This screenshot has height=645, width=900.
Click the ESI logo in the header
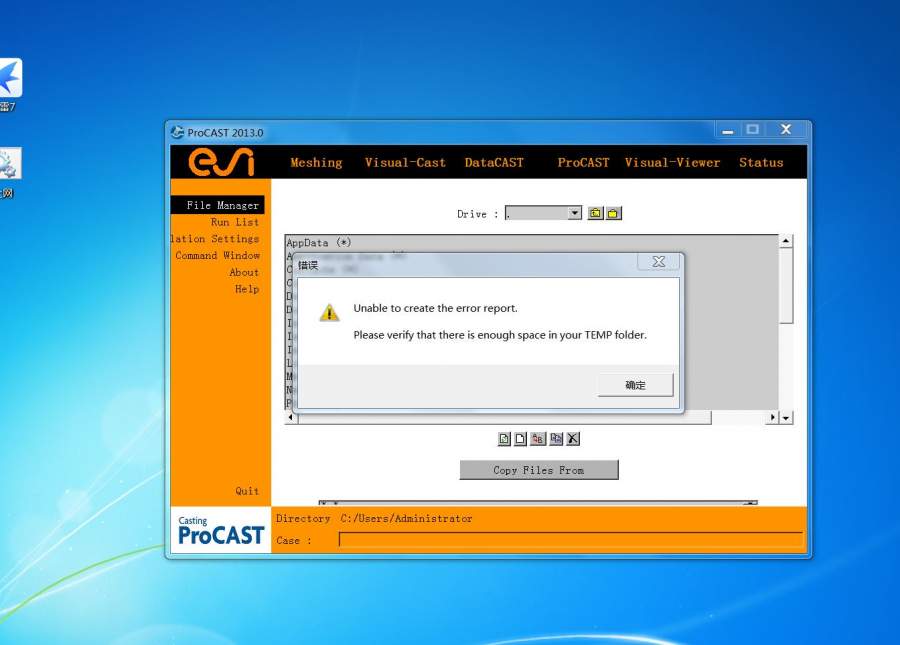click(221, 162)
